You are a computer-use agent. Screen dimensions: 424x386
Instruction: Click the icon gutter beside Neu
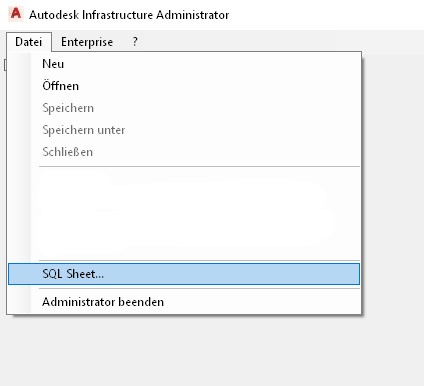19,64
